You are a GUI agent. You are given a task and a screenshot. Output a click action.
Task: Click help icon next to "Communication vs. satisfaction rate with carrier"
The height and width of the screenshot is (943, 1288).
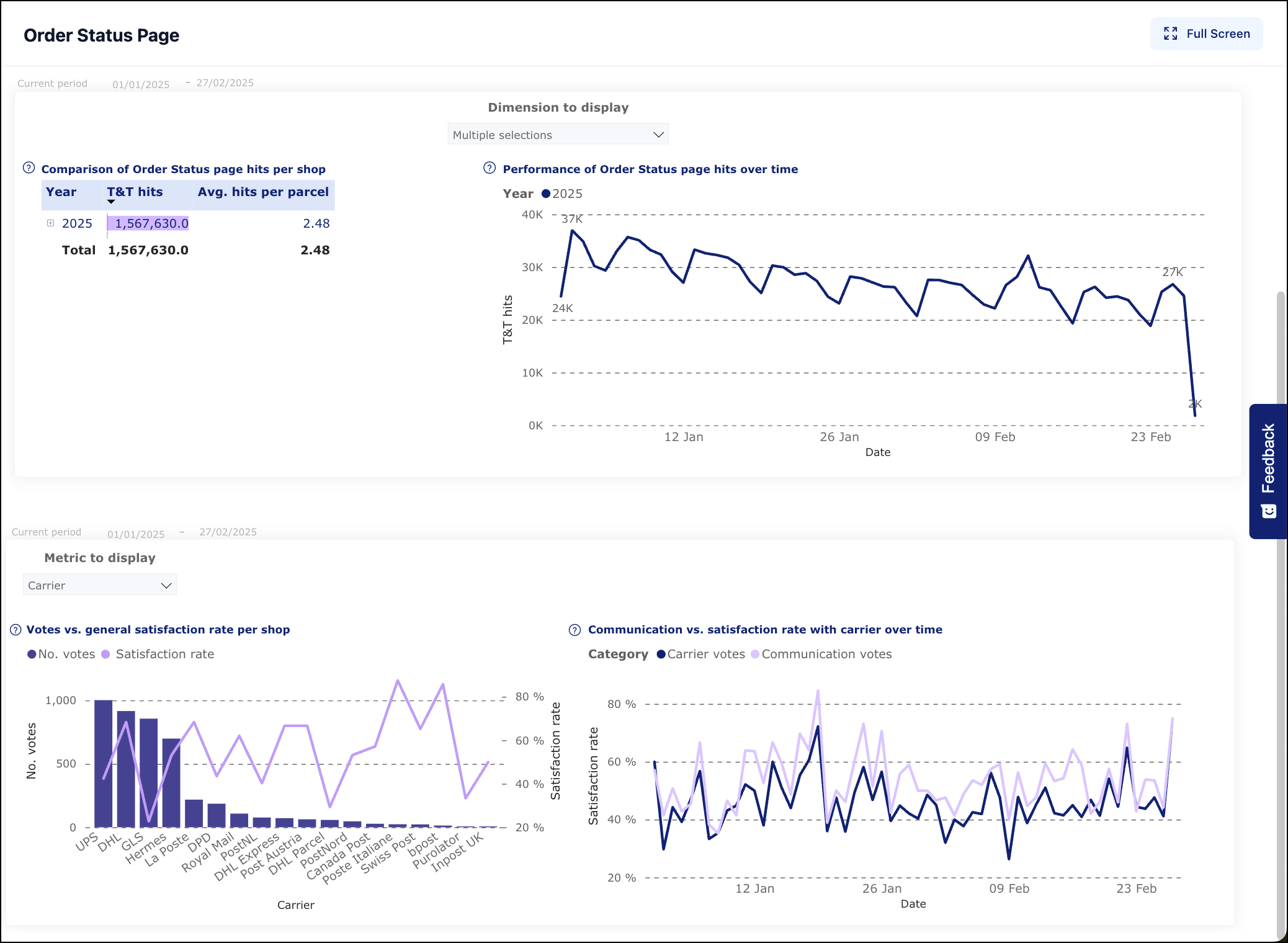[x=575, y=629]
